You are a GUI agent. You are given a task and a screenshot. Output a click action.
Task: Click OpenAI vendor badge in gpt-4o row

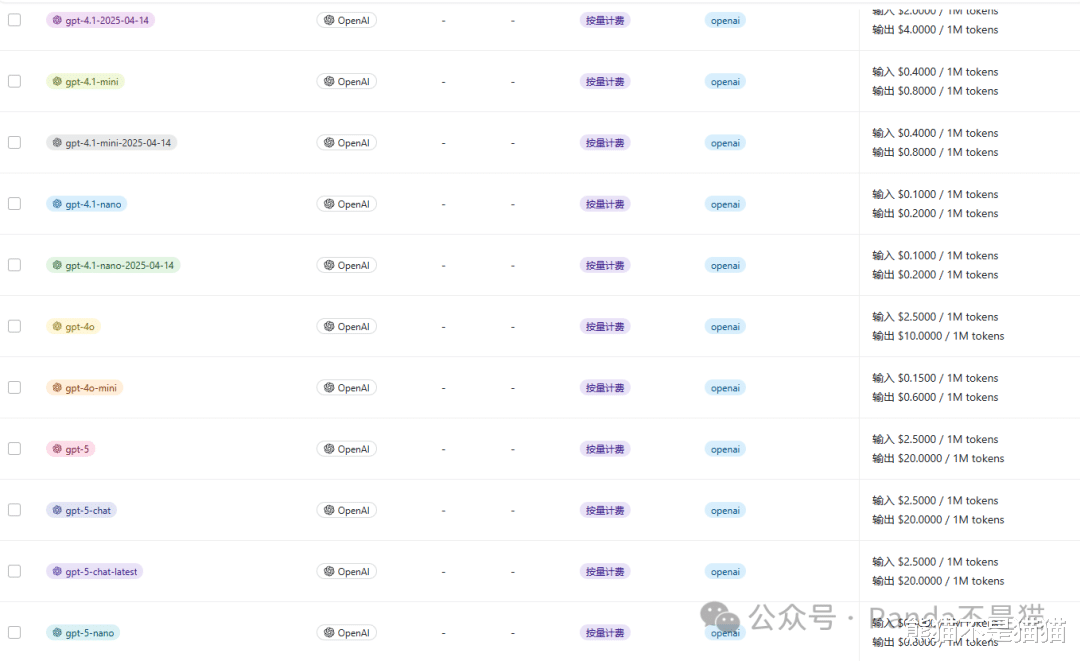[346, 327]
